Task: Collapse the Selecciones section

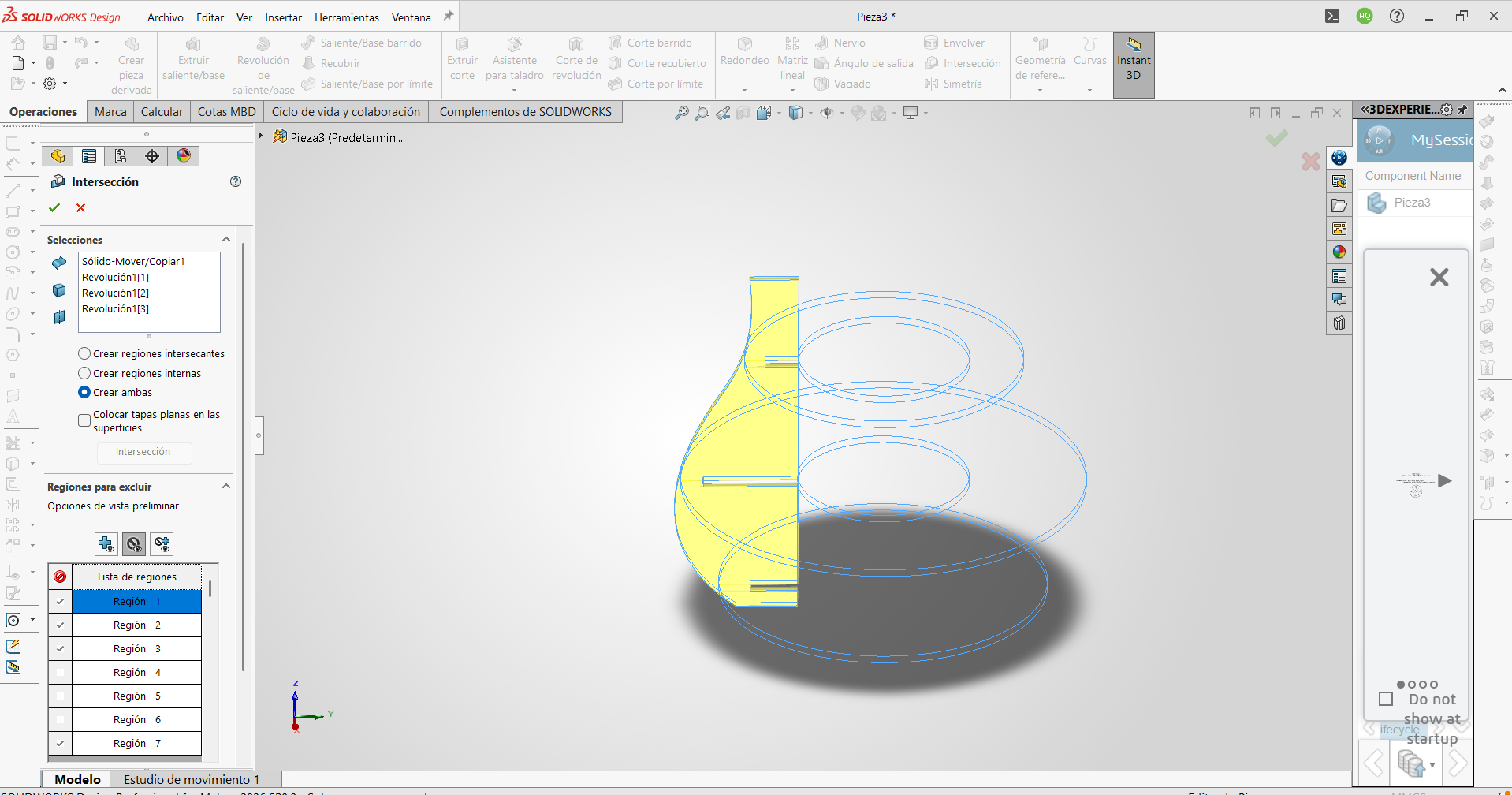Action: point(226,239)
